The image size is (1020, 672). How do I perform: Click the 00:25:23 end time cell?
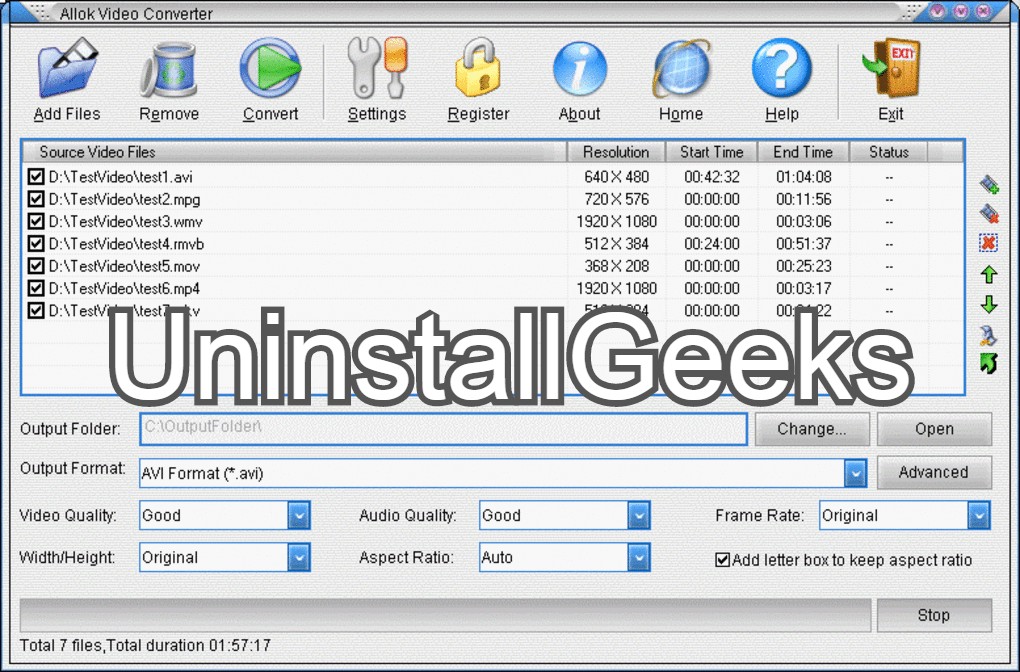803,265
